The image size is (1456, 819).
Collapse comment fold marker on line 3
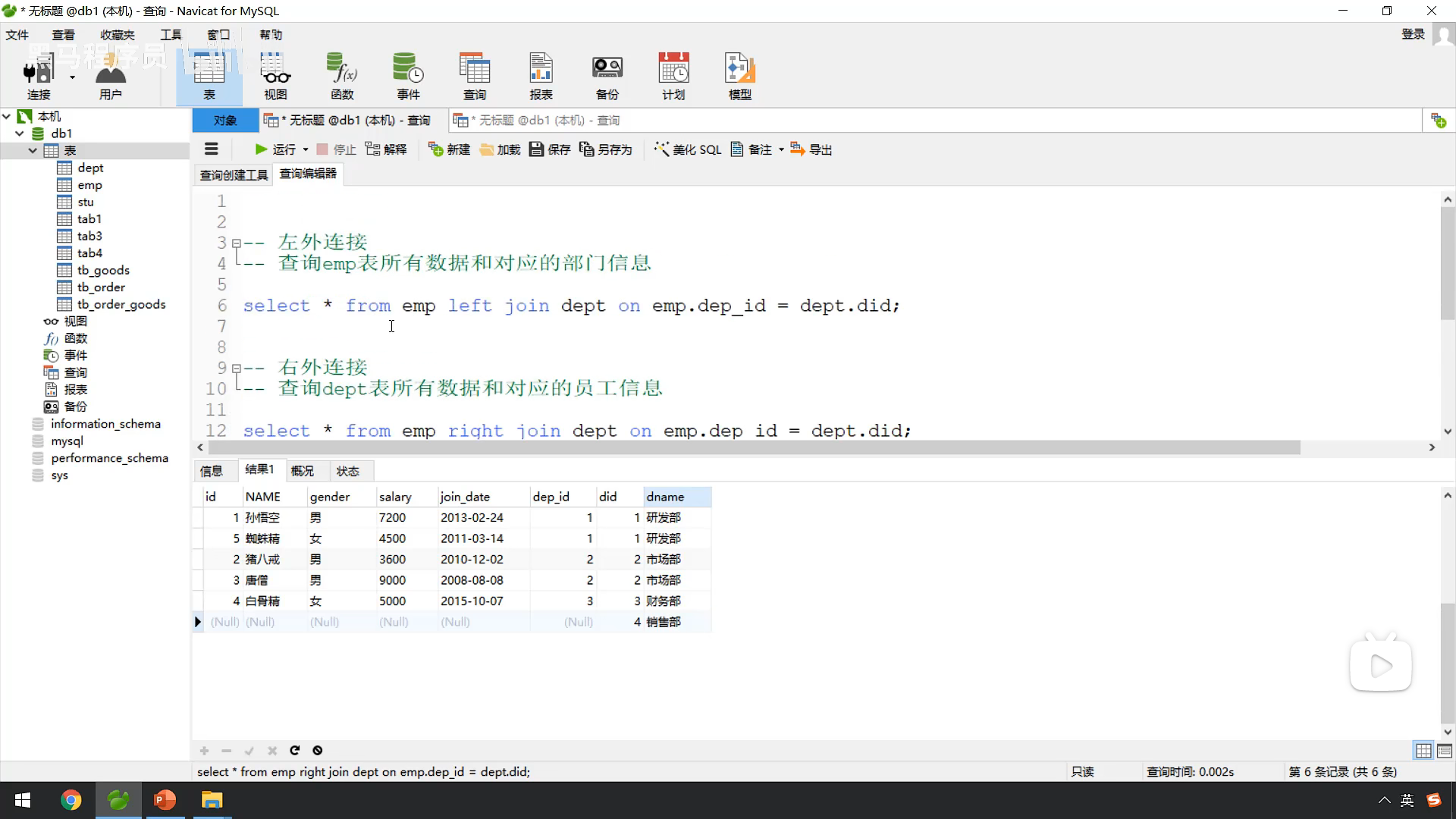(x=237, y=243)
